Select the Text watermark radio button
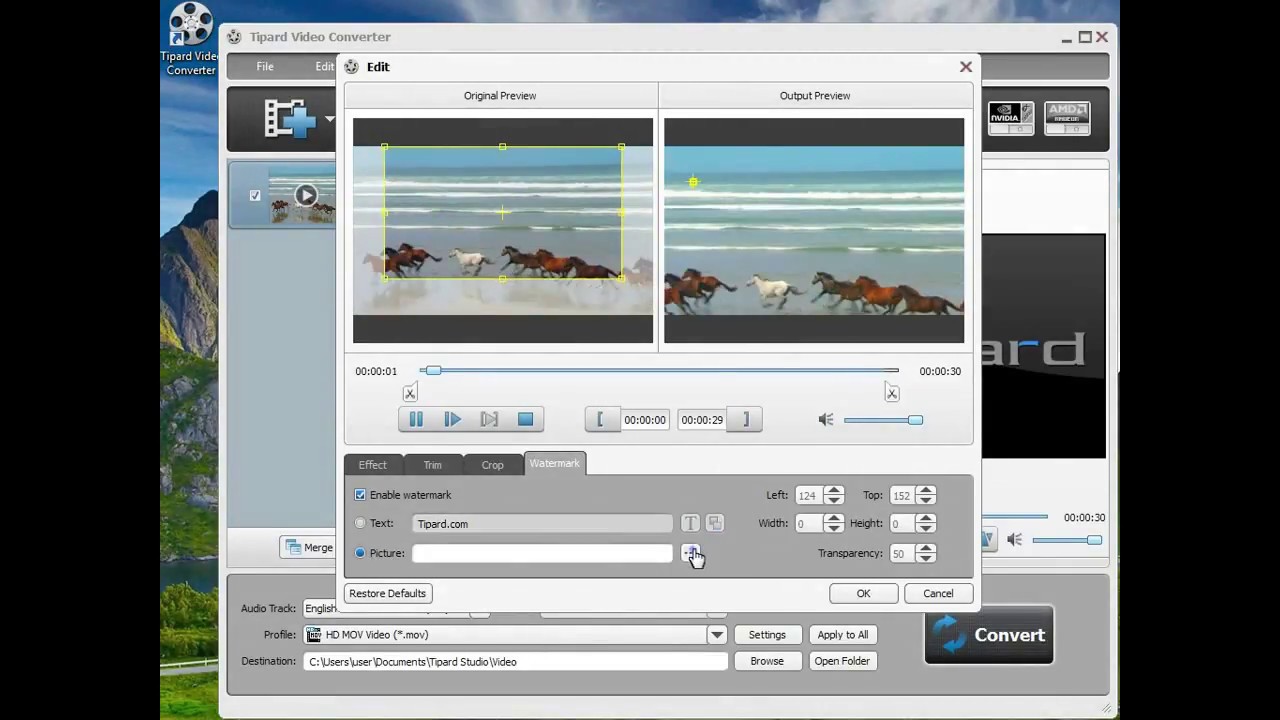The image size is (1280, 720). pyautogui.click(x=360, y=523)
